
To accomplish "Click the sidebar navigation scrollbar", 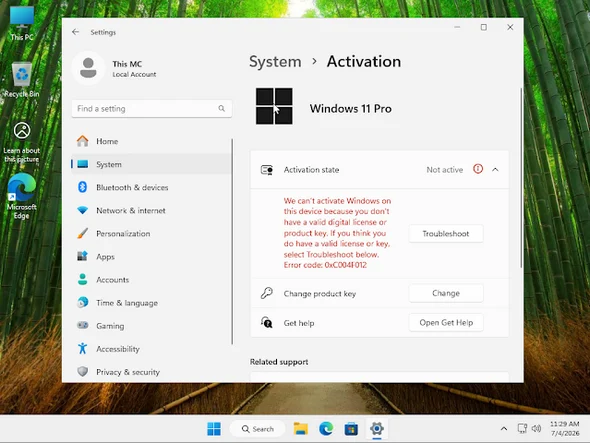I will (232, 241).
